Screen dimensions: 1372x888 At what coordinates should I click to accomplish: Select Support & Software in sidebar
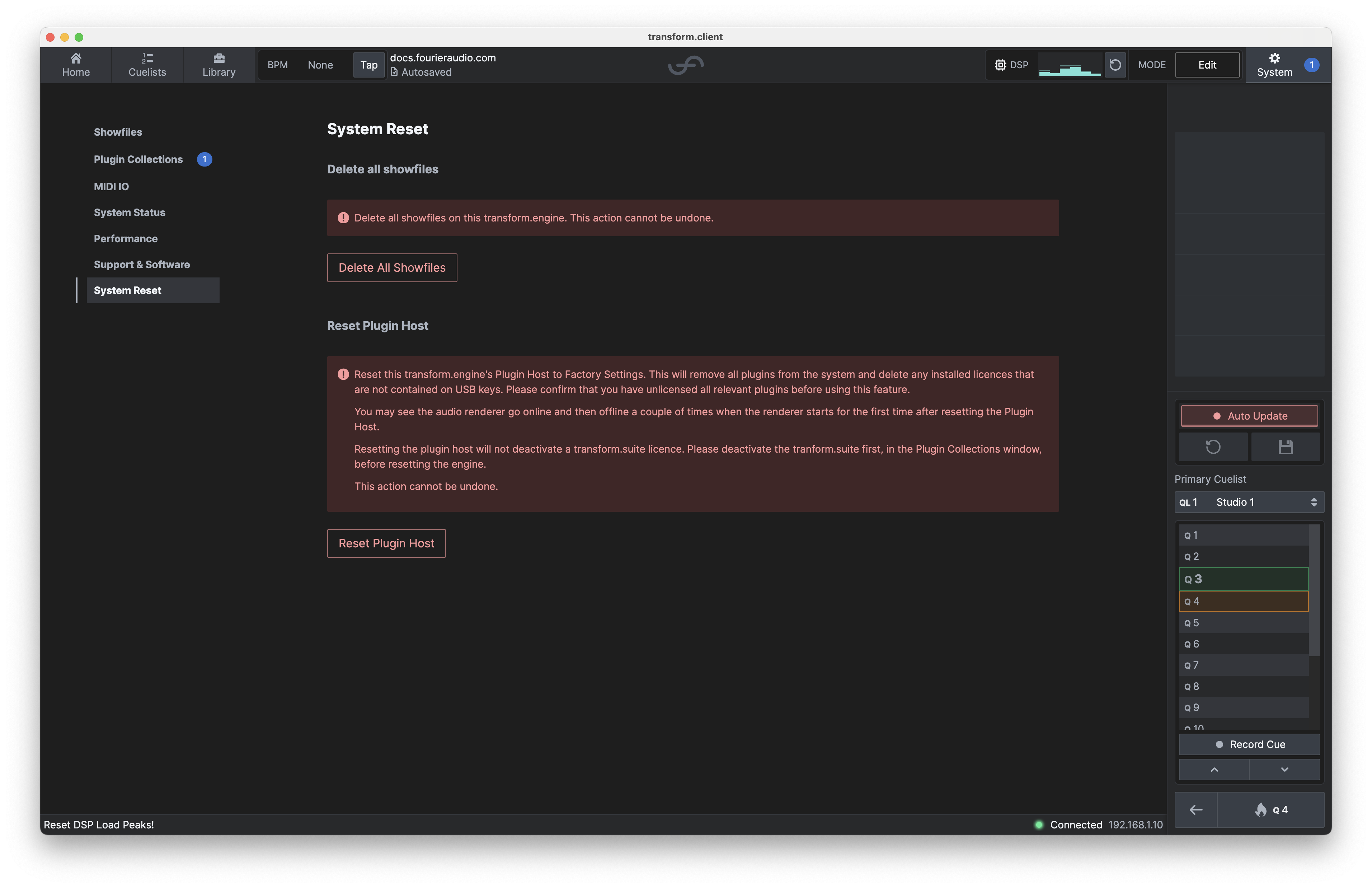142,265
